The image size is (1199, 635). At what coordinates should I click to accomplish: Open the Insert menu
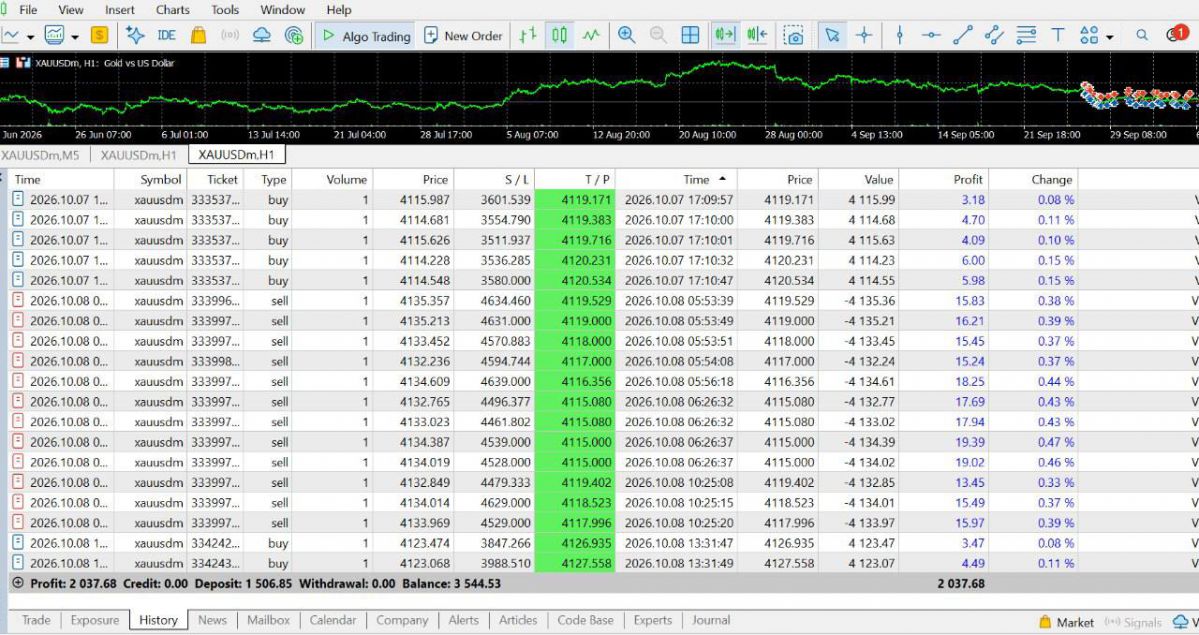pos(119,10)
